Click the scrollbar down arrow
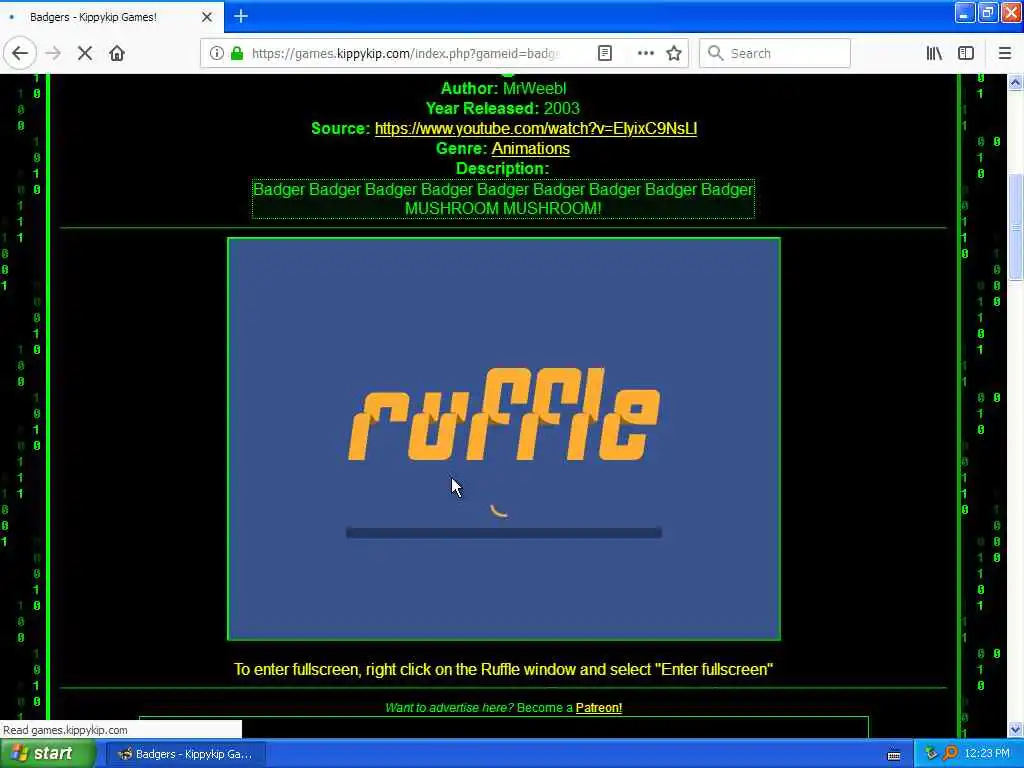This screenshot has width=1024, height=768. [x=1015, y=729]
